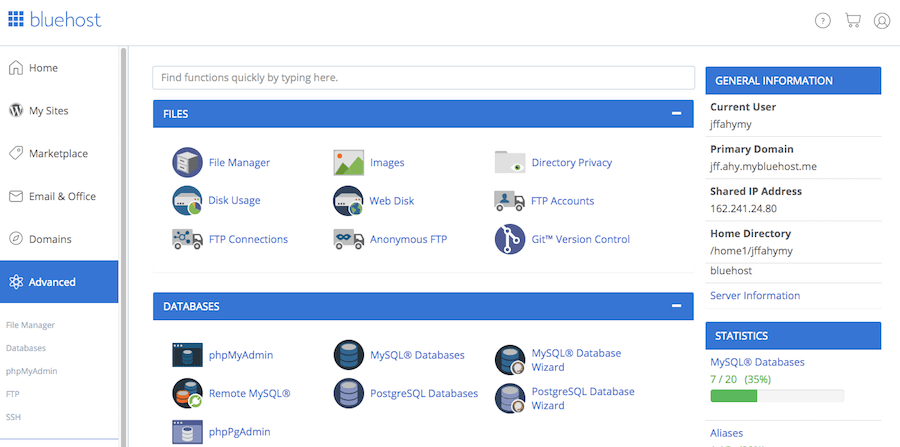Click the sidebar vertical scrollbar
The width and height of the screenshot is (900, 447).
pyautogui.click(x=123, y=247)
